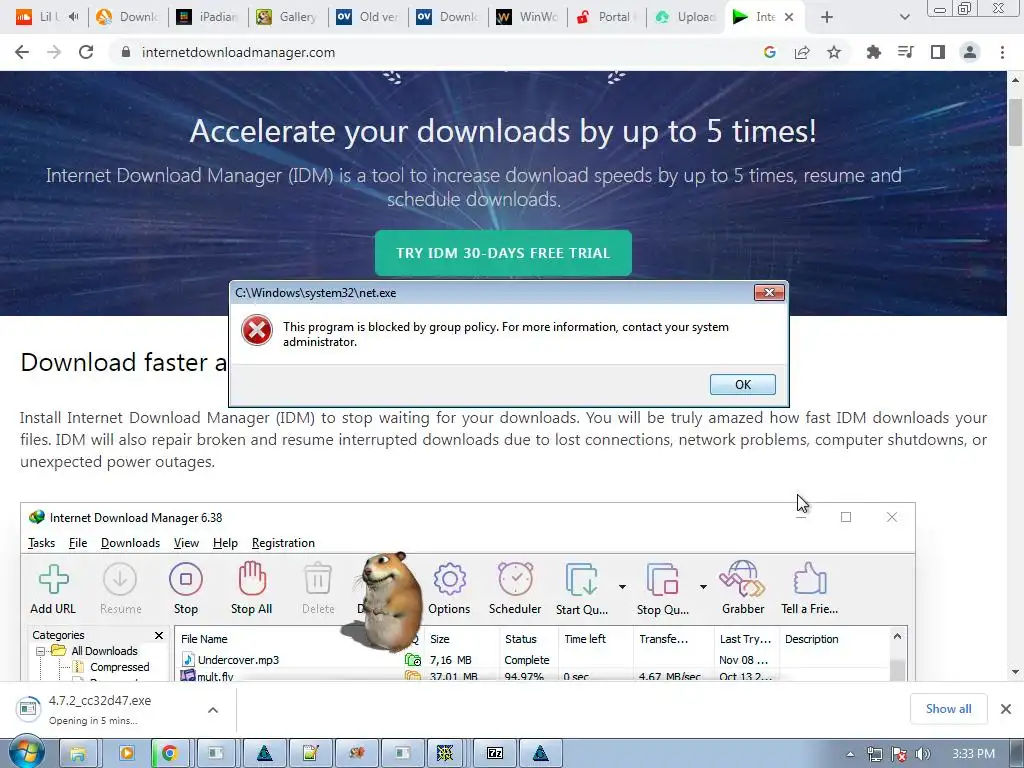Click the Grabber icon in IDM screenshot
The width and height of the screenshot is (1024, 768).
(743, 579)
